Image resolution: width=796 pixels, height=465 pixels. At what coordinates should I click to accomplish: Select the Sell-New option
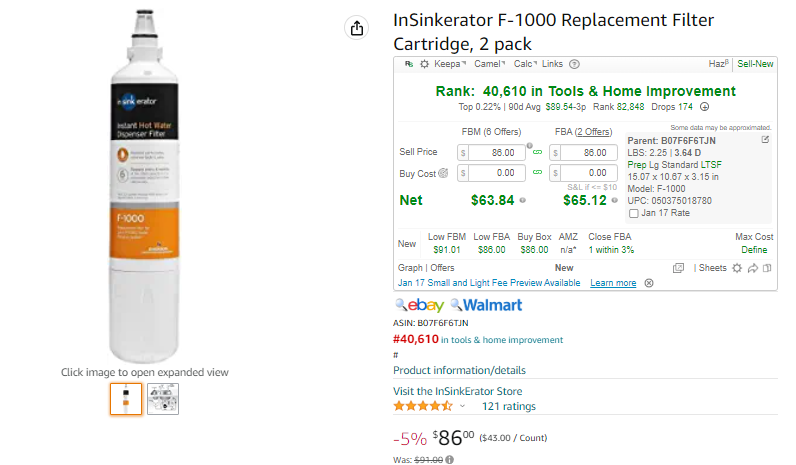click(755, 64)
